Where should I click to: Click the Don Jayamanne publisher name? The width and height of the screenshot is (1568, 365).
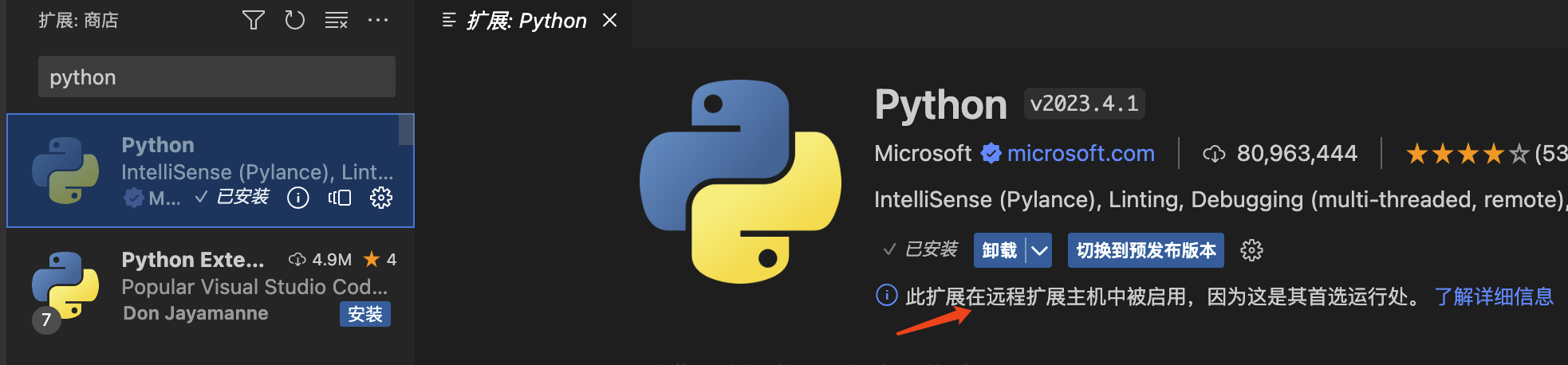tap(195, 313)
